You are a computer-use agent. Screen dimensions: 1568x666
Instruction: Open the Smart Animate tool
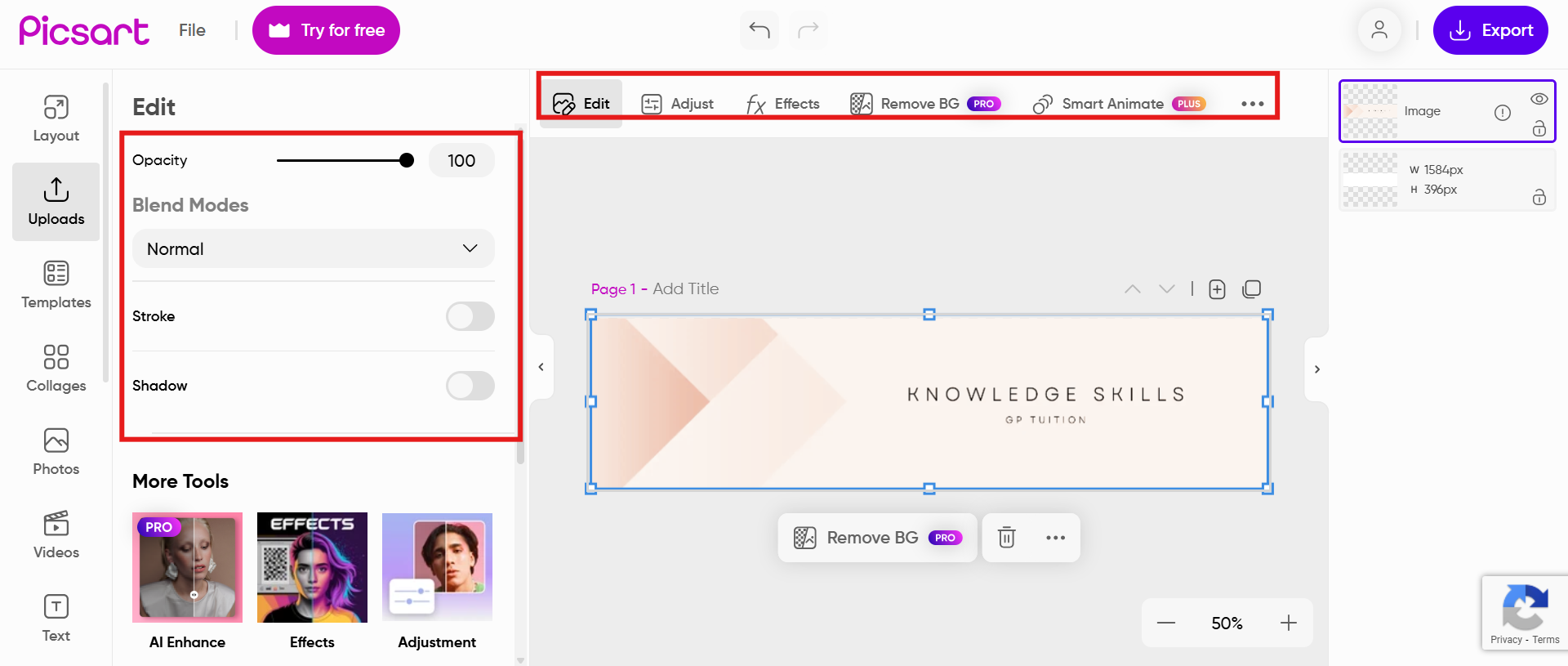tap(1119, 104)
